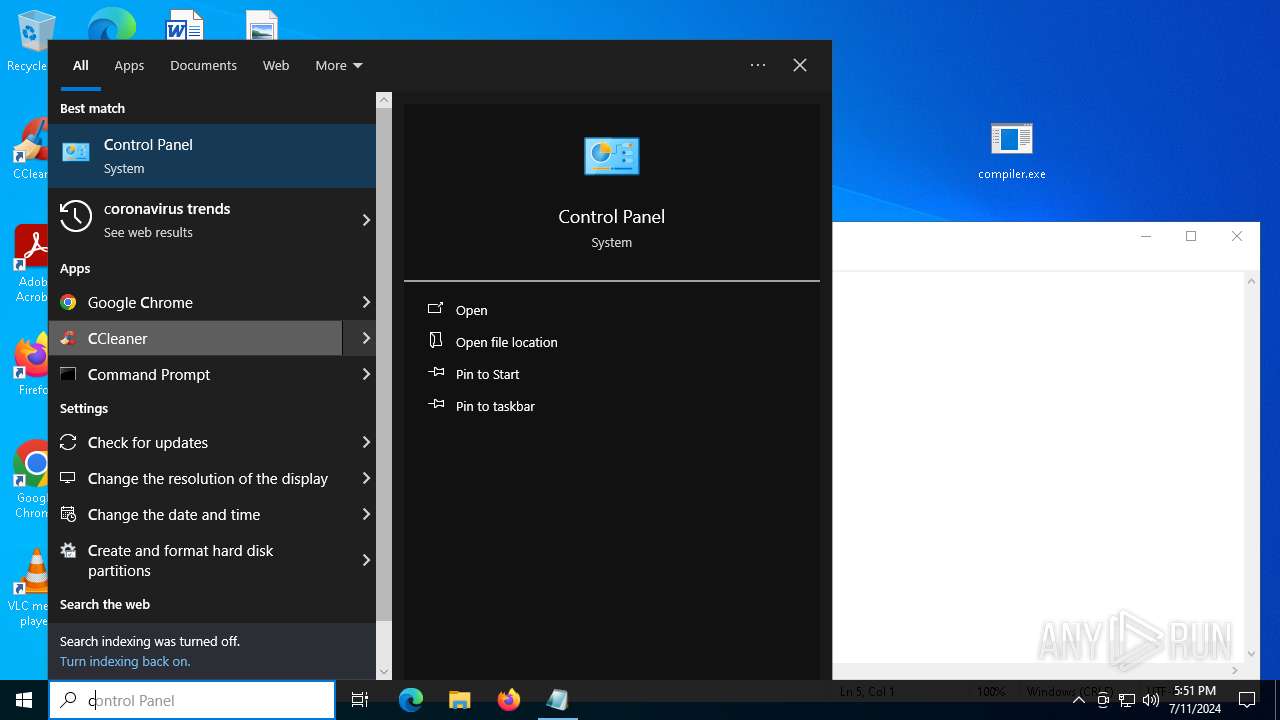
Task: Choose Pin to Start action
Action: tap(488, 374)
